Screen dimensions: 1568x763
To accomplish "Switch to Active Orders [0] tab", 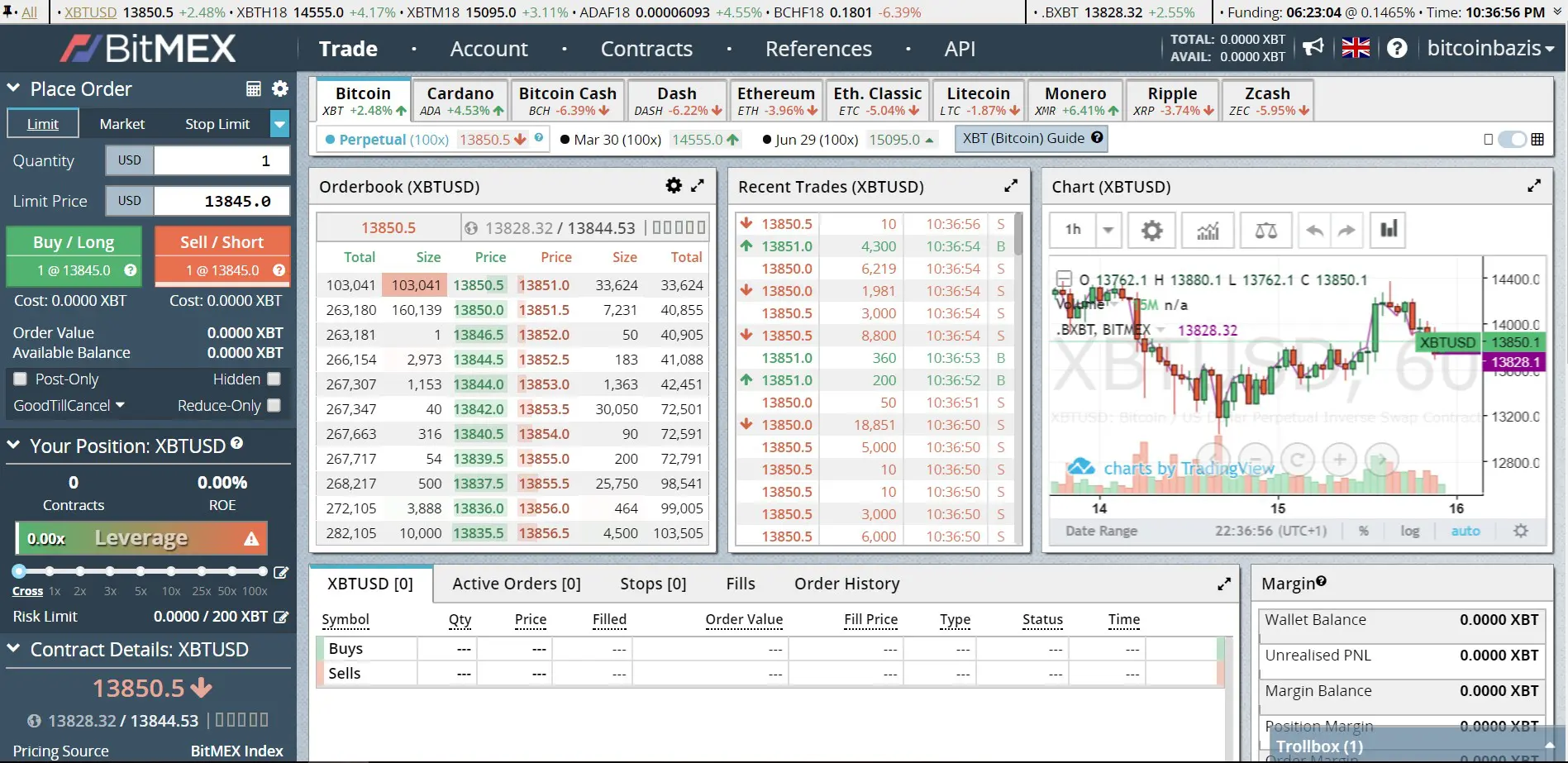I will [x=517, y=584].
